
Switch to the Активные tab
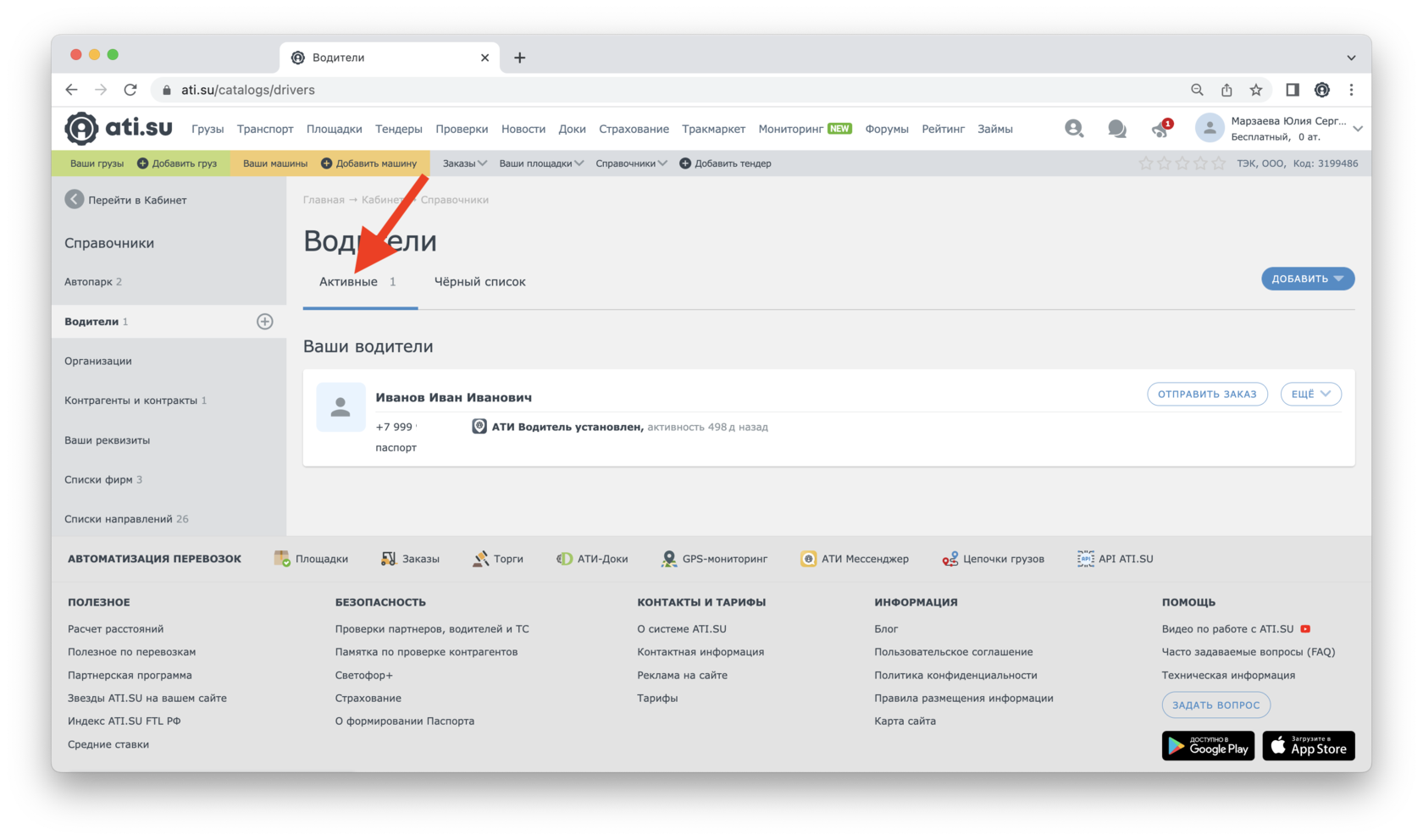point(360,282)
